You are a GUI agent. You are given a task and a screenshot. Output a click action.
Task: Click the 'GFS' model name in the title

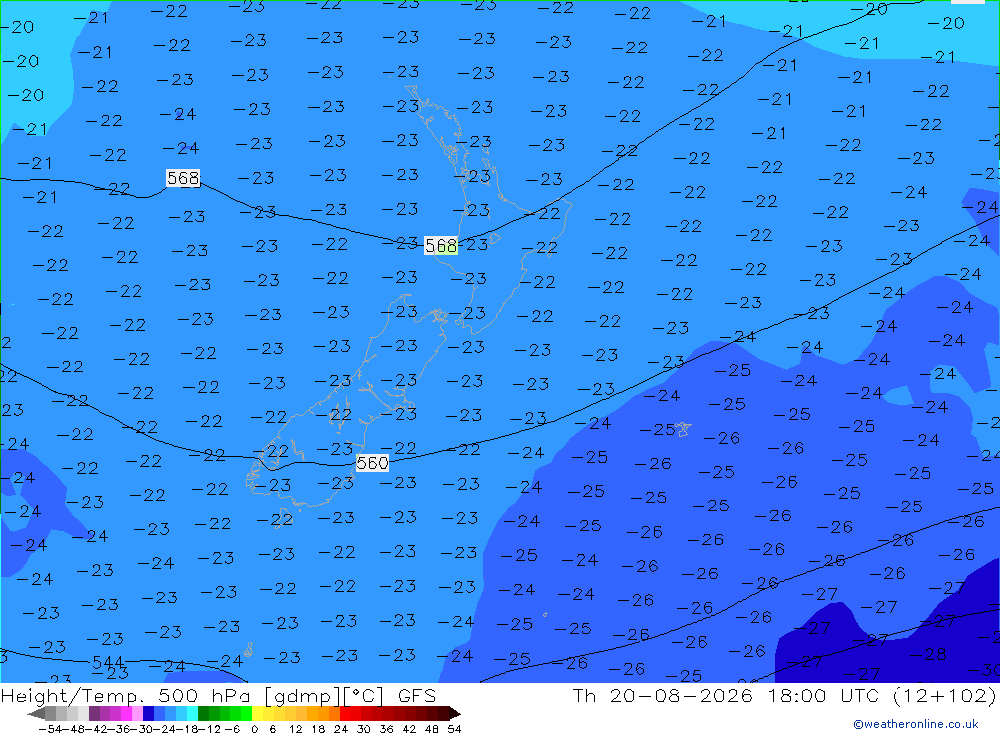(416, 695)
